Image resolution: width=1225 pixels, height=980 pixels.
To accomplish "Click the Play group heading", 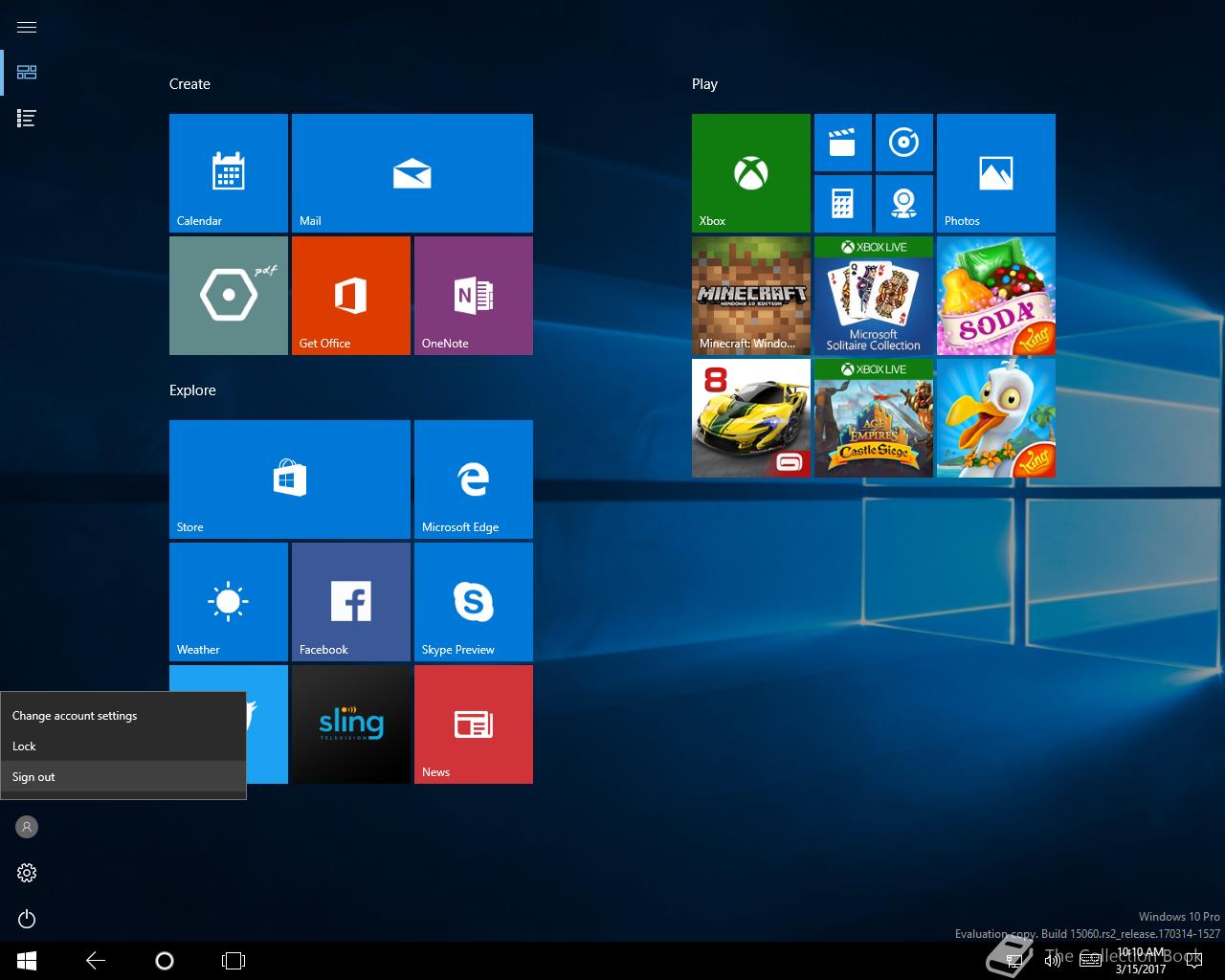I will click(x=704, y=84).
